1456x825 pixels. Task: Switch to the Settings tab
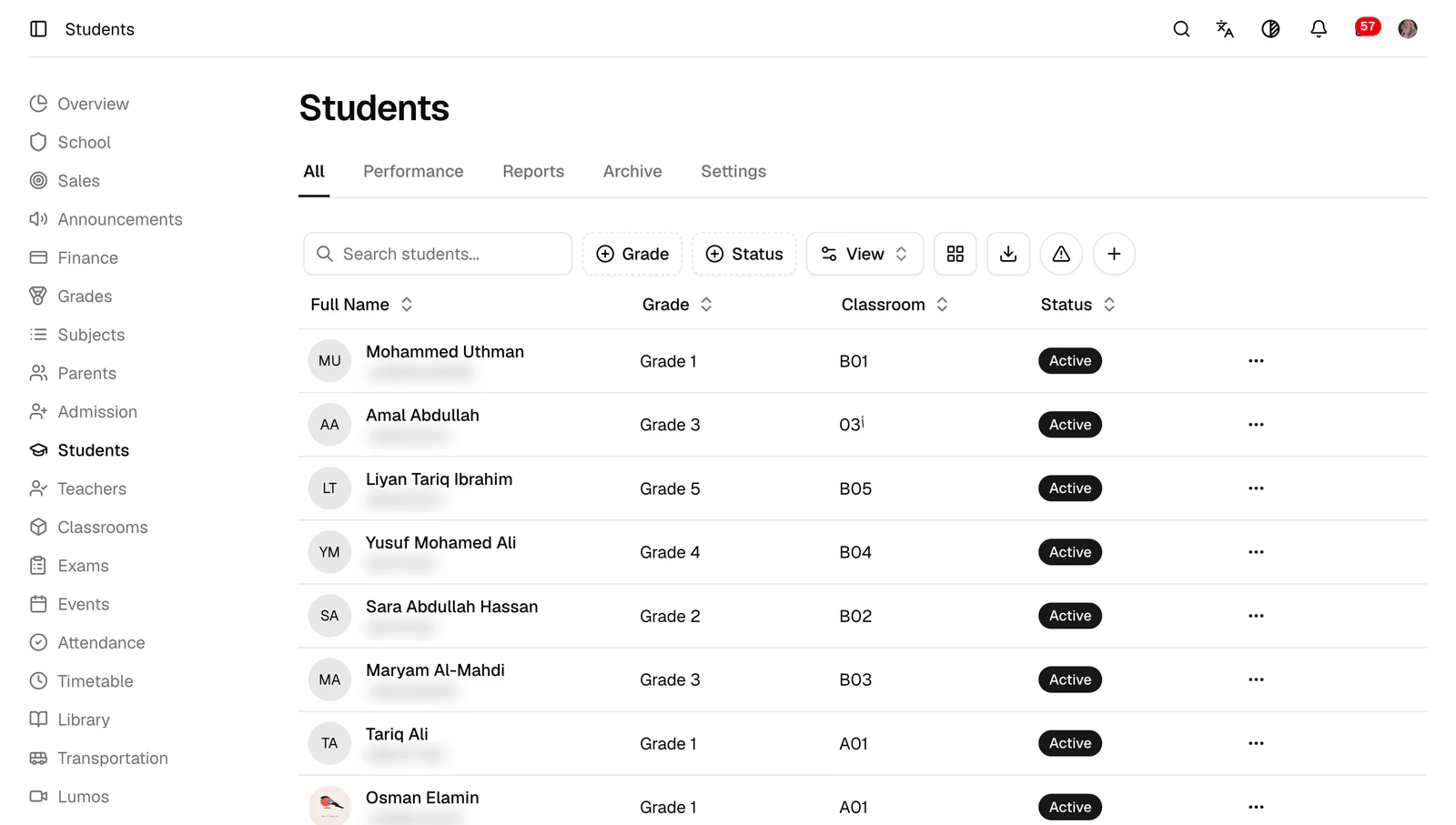coord(733,171)
